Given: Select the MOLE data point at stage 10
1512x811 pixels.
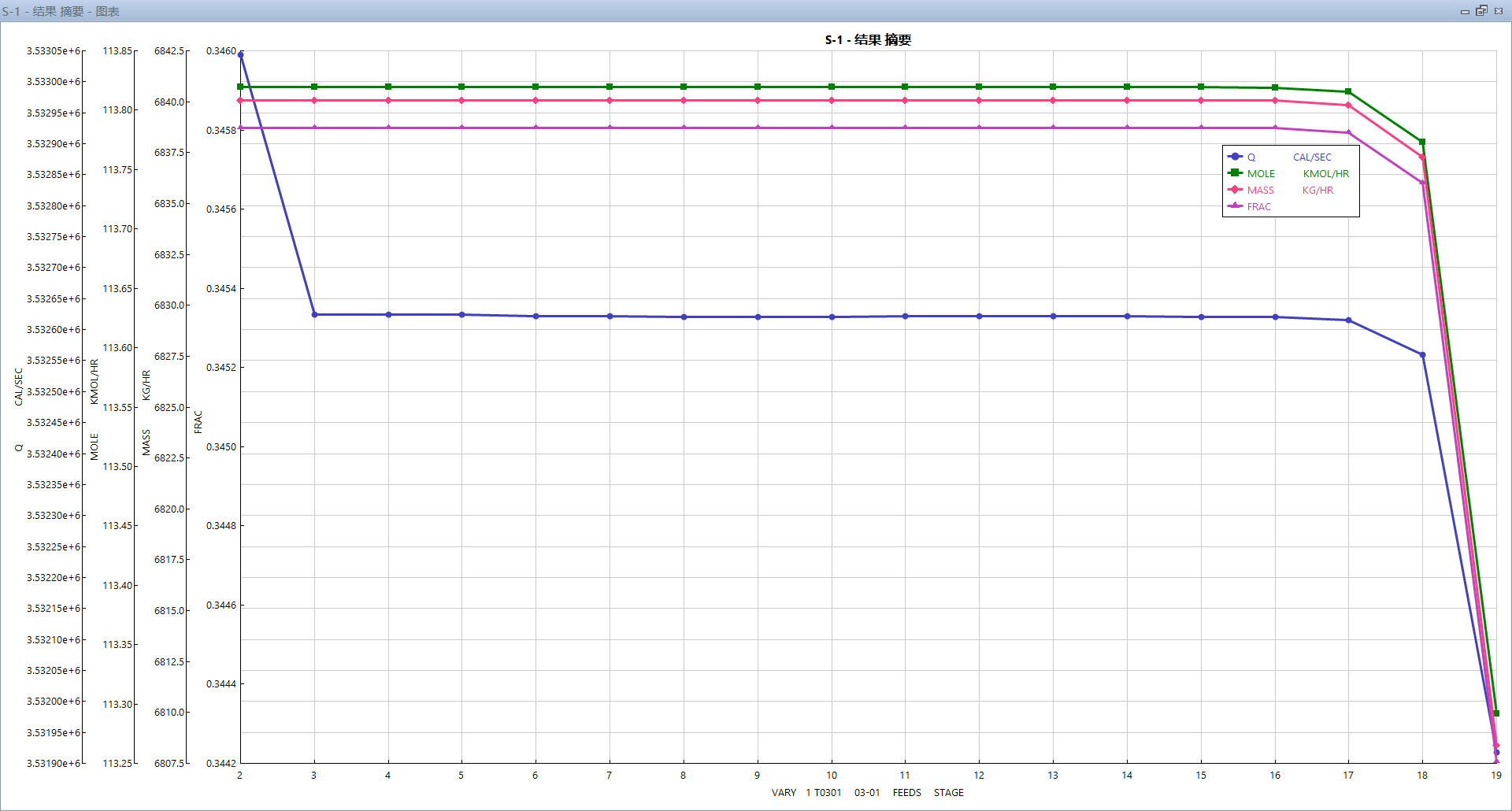Looking at the screenshot, I should point(832,87).
